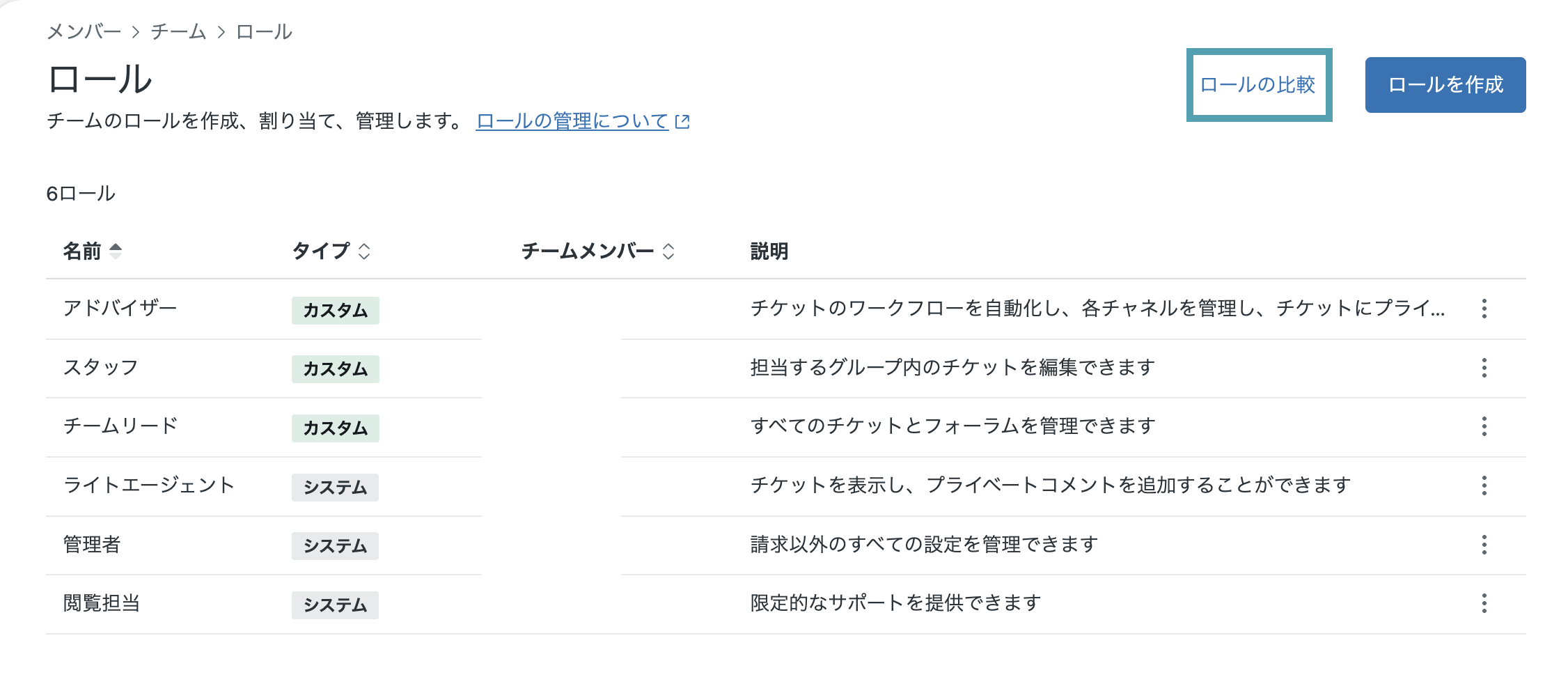
Task: Click ロールの比較 button
Action: point(1259,85)
